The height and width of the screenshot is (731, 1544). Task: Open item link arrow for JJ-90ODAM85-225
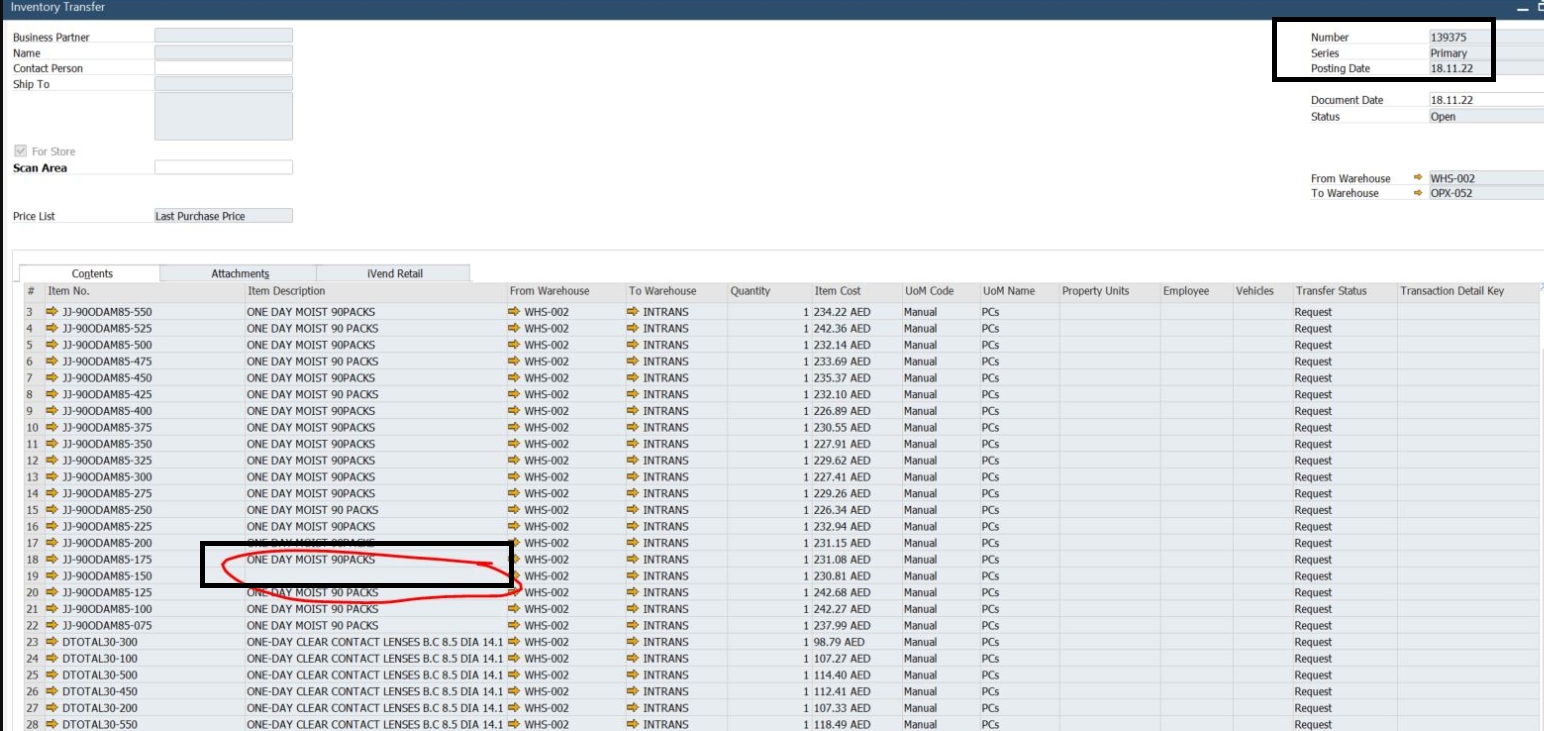click(52, 526)
